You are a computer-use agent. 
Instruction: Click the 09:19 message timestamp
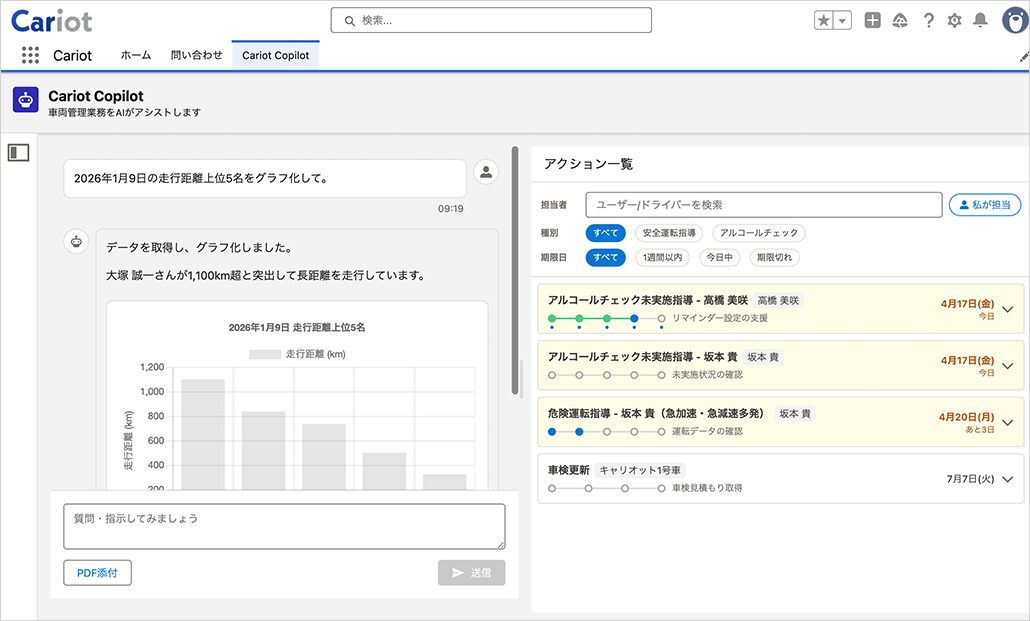[451, 208]
